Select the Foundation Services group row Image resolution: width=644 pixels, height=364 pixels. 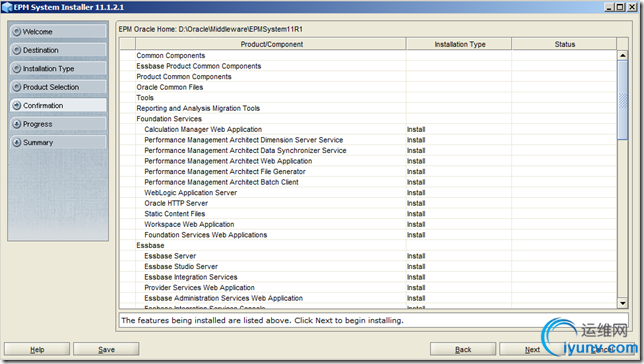pyautogui.click(x=368, y=119)
